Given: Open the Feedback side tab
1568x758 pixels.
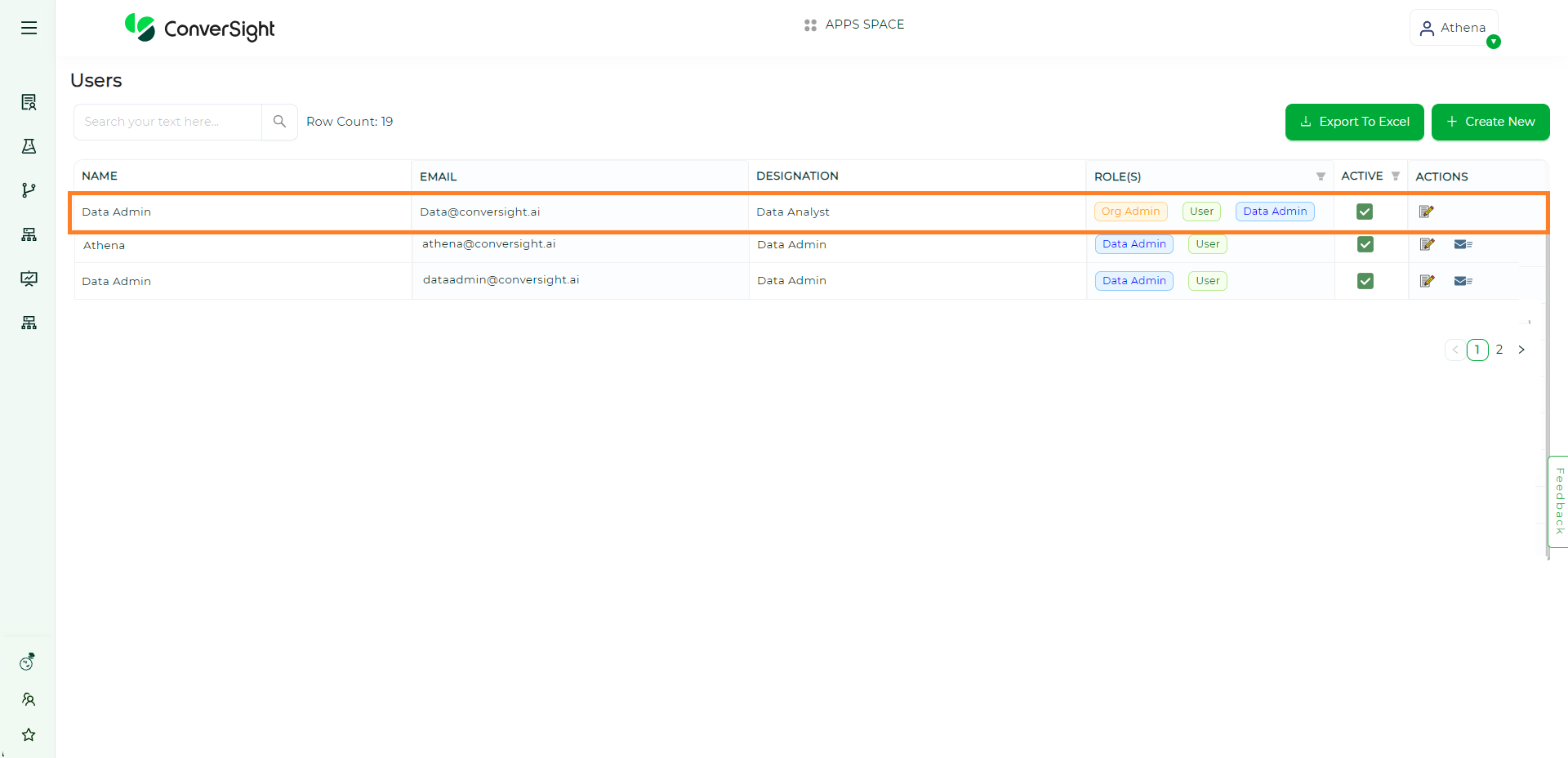Looking at the screenshot, I should coord(1558,502).
